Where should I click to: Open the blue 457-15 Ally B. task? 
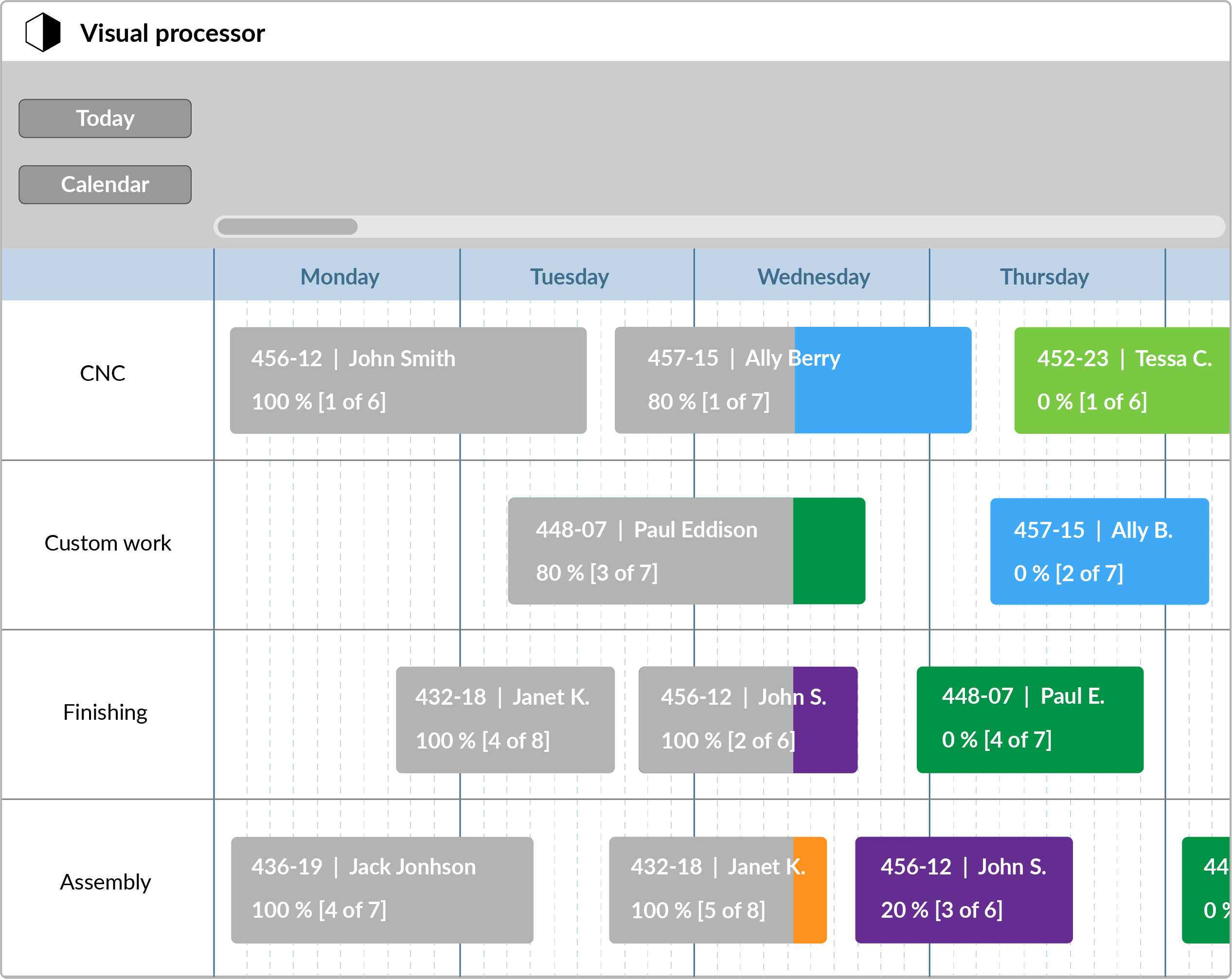tap(1099, 552)
